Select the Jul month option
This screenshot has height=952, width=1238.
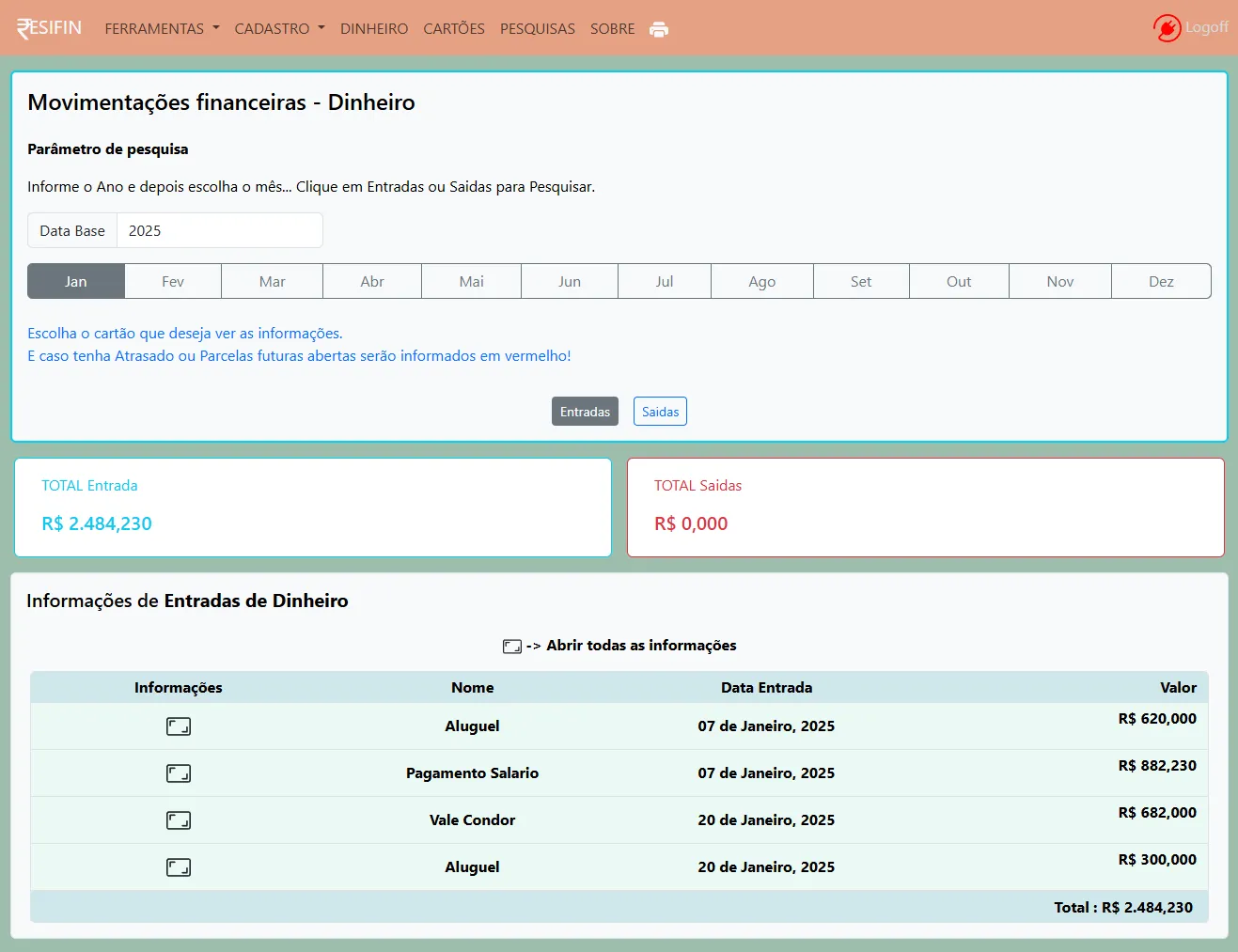pos(665,282)
